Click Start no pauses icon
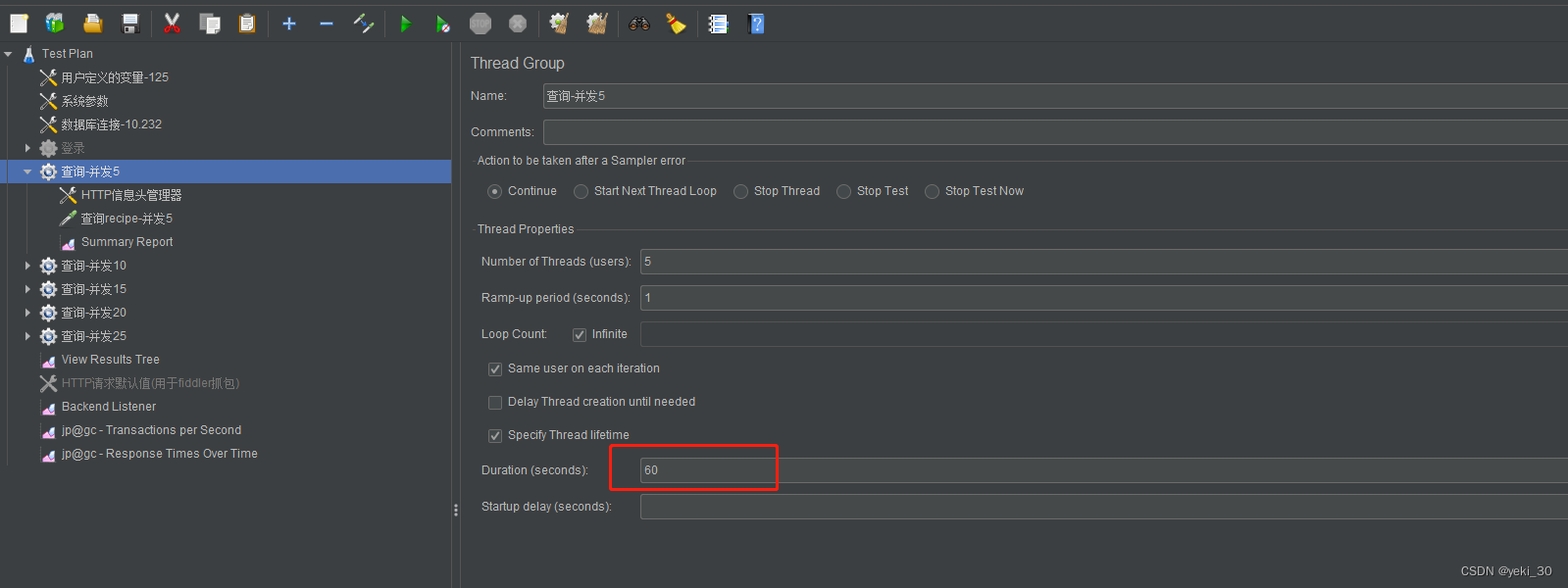The width and height of the screenshot is (1568, 588). click(x=443, y=24)
